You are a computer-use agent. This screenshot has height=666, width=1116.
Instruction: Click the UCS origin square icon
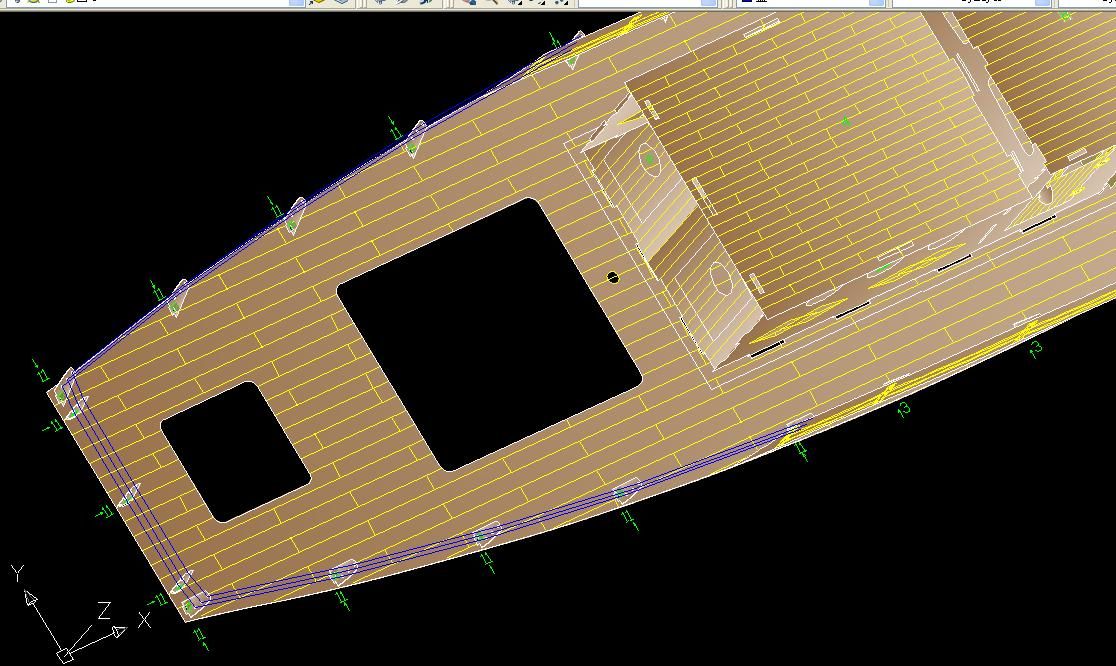coord(64,655)
